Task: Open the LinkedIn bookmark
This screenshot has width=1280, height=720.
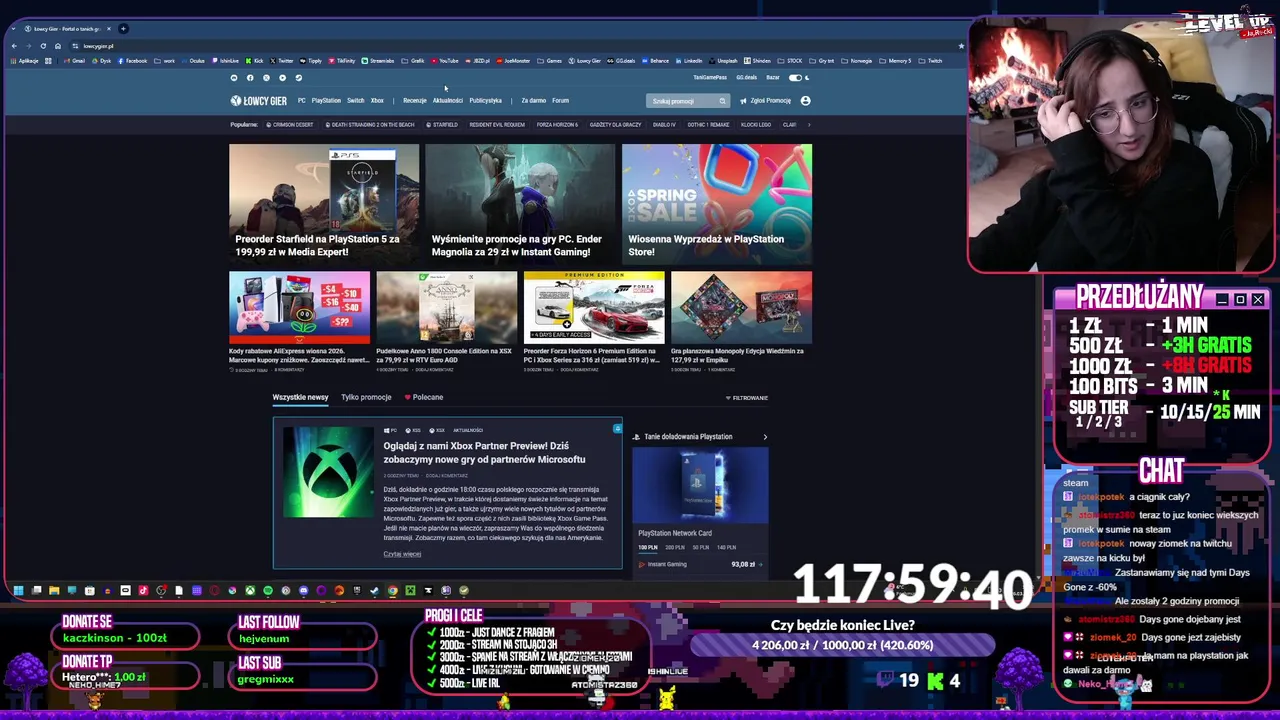Action: click(688, 61)
